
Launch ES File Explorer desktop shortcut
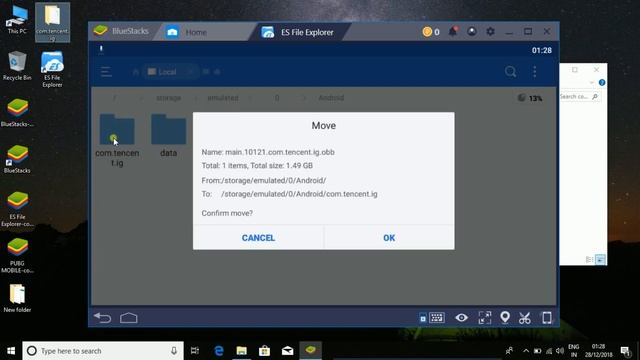point(52,69)
